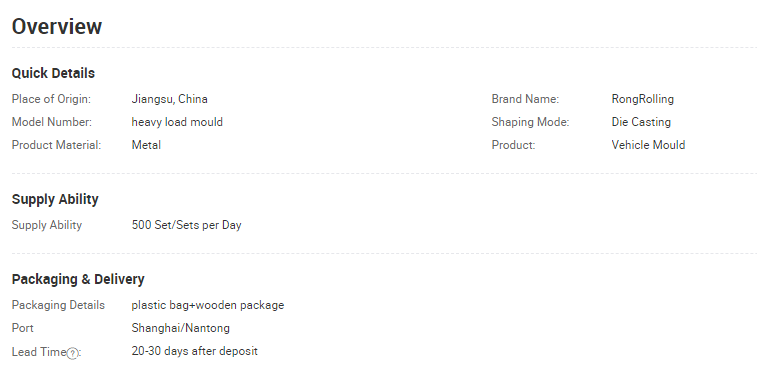Click the Shaping Mode label

531,122
